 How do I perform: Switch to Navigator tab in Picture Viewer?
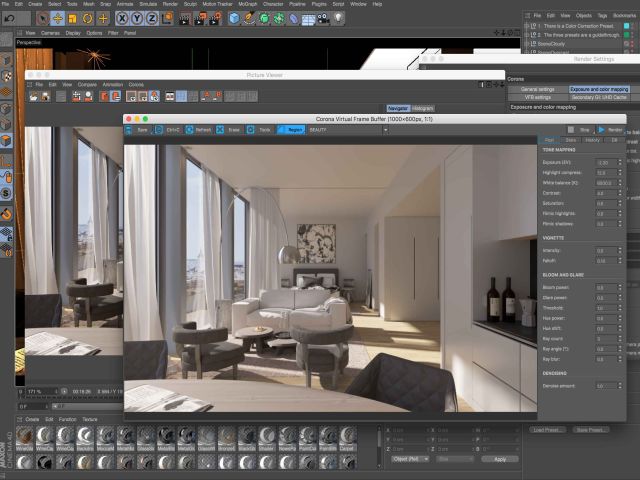pyautogui.click(x=398, y=108)
